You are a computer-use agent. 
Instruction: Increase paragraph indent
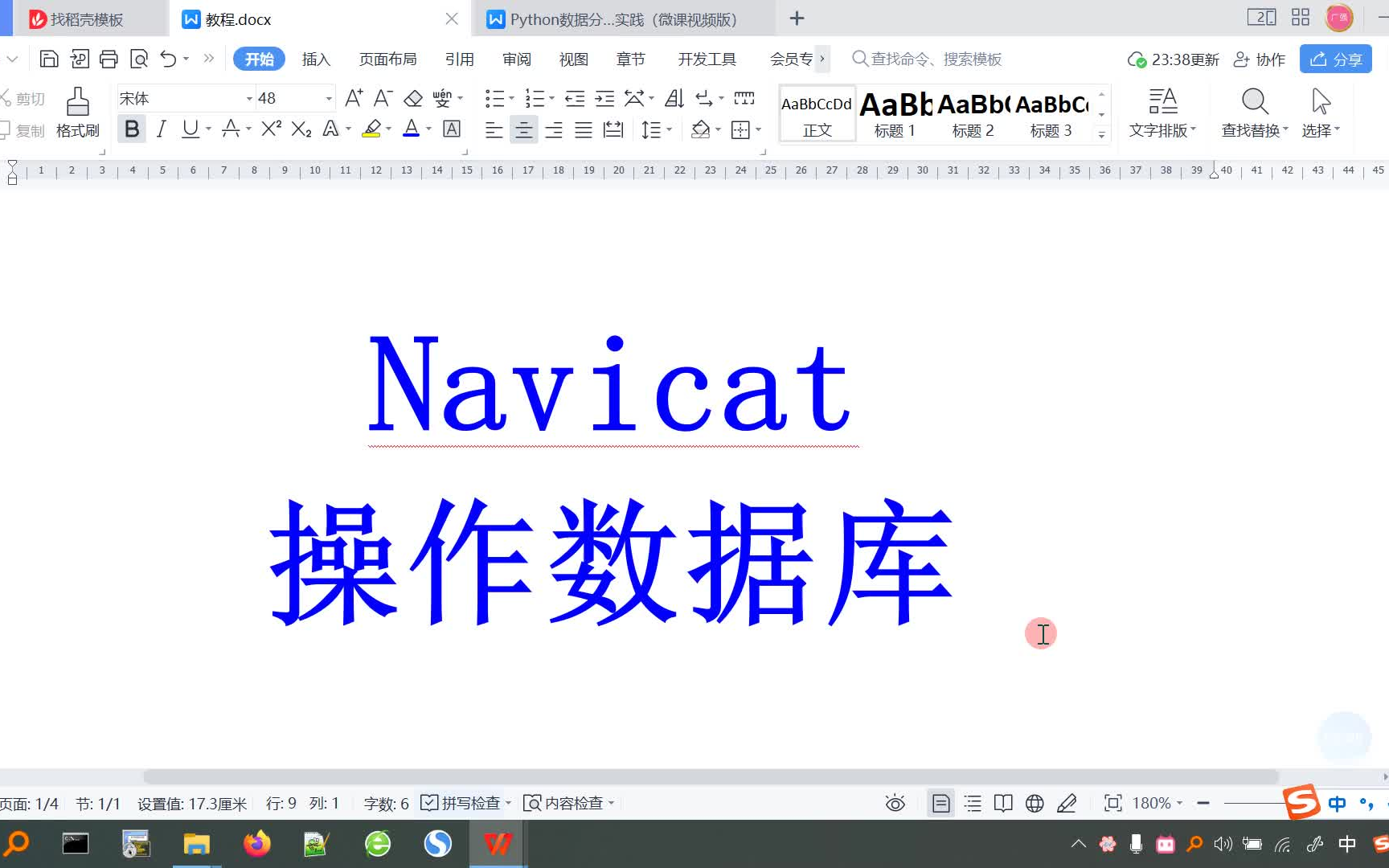[x=604, y=98]
